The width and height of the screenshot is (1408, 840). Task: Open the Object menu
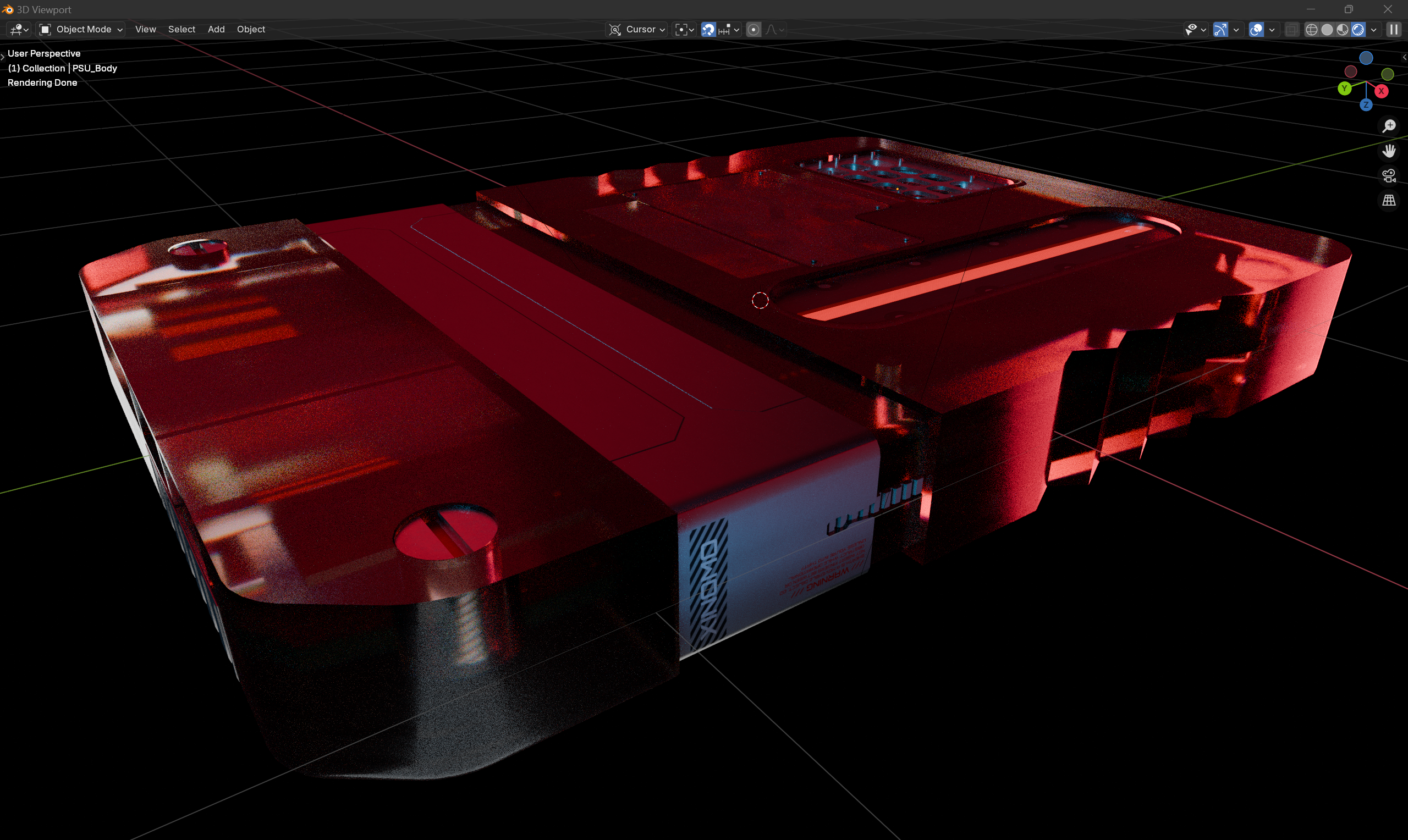[x=251, y=30]
